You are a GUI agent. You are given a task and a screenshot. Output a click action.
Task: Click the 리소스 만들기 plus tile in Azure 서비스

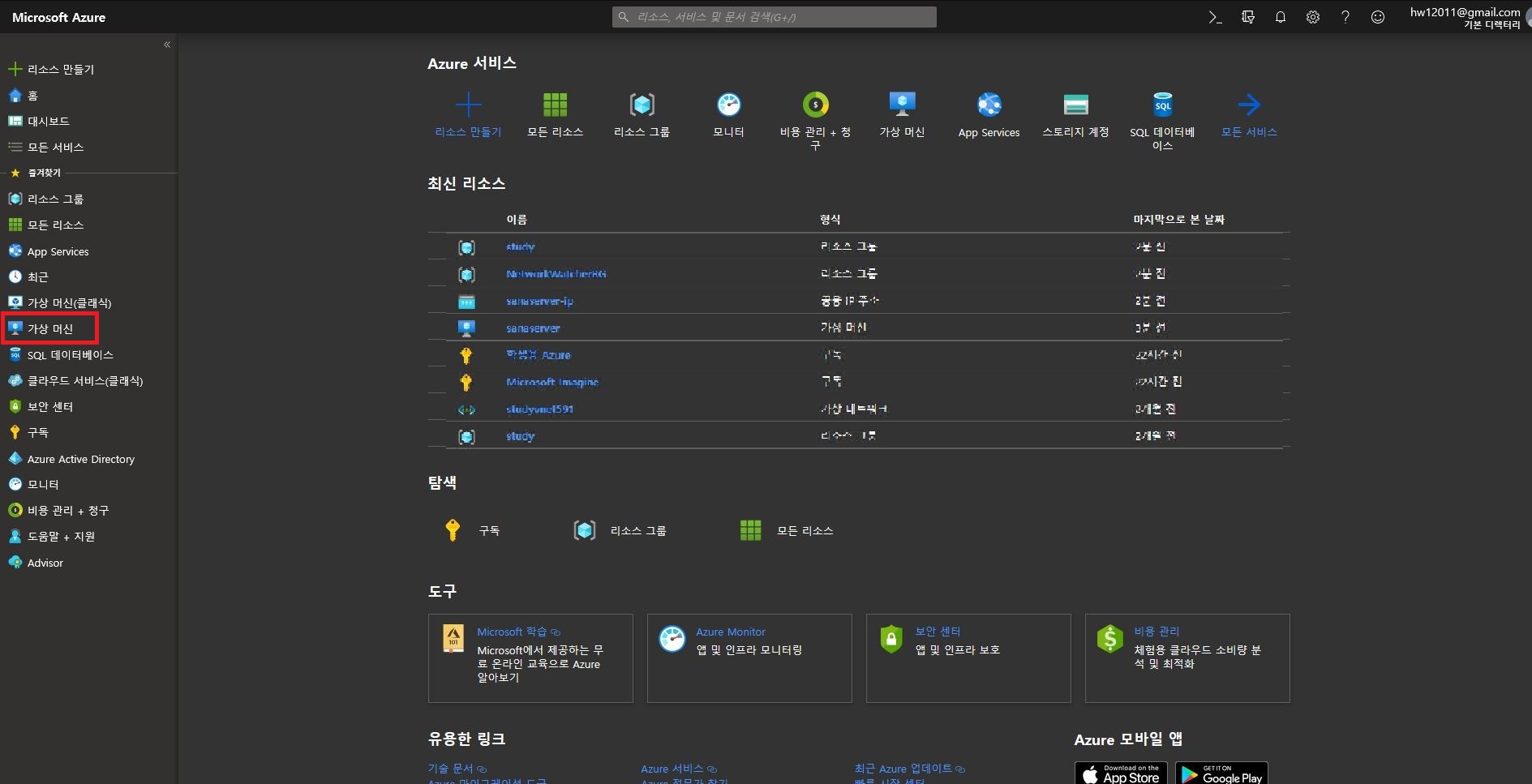coord(468,114)
